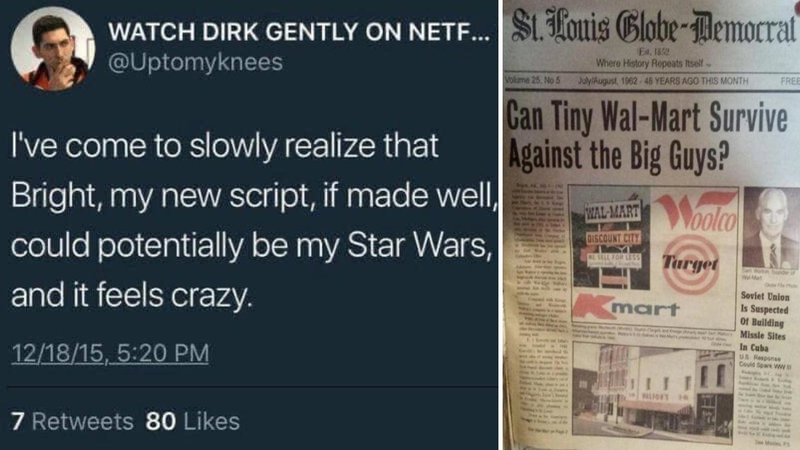Click the Volume 25, No 5 label
Screen dimensions: 800x450
point(532,80)
